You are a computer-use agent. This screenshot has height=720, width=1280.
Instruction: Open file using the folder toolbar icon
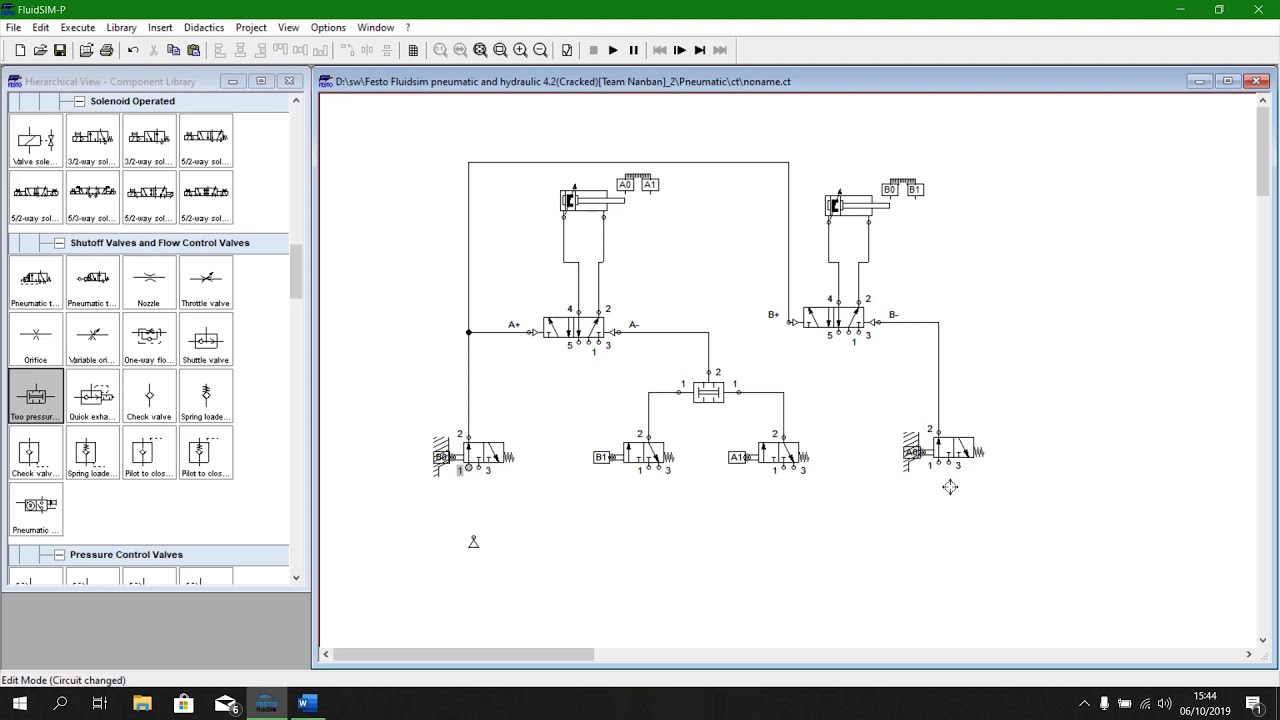(40, 50)
